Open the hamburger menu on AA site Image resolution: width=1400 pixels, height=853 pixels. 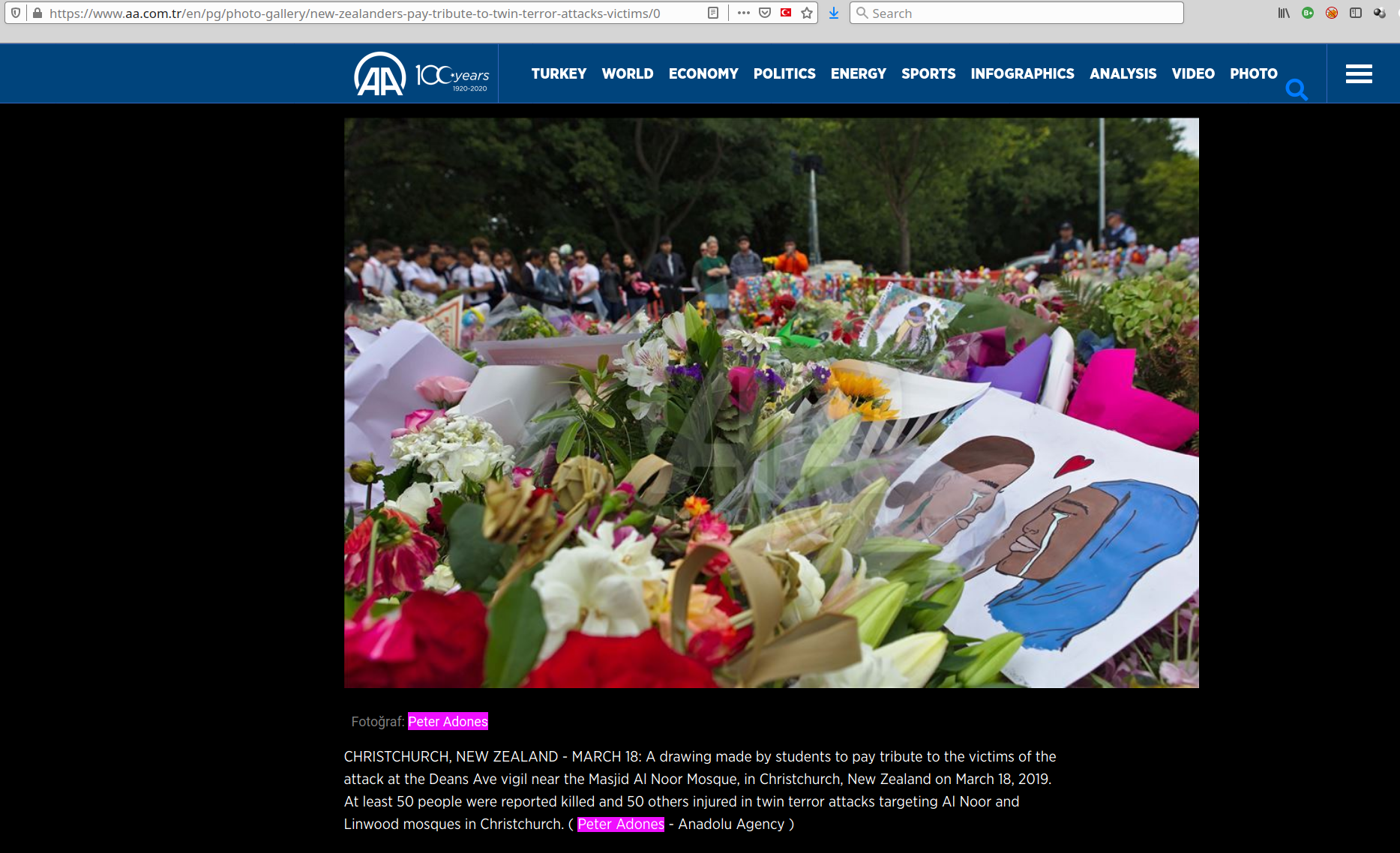tap(1359, 73)
